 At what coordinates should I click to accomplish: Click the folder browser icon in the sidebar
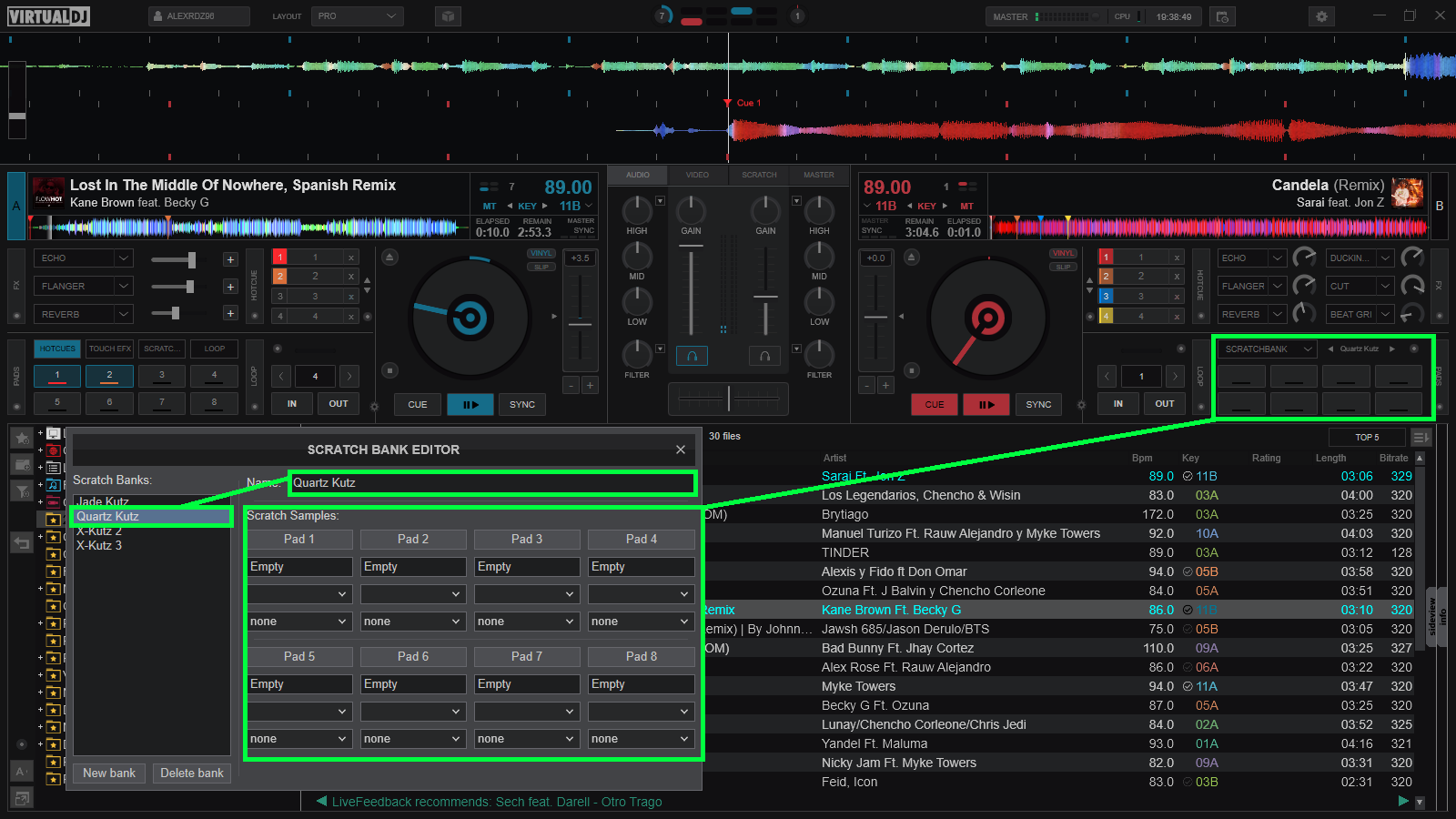tap(21, 464)
